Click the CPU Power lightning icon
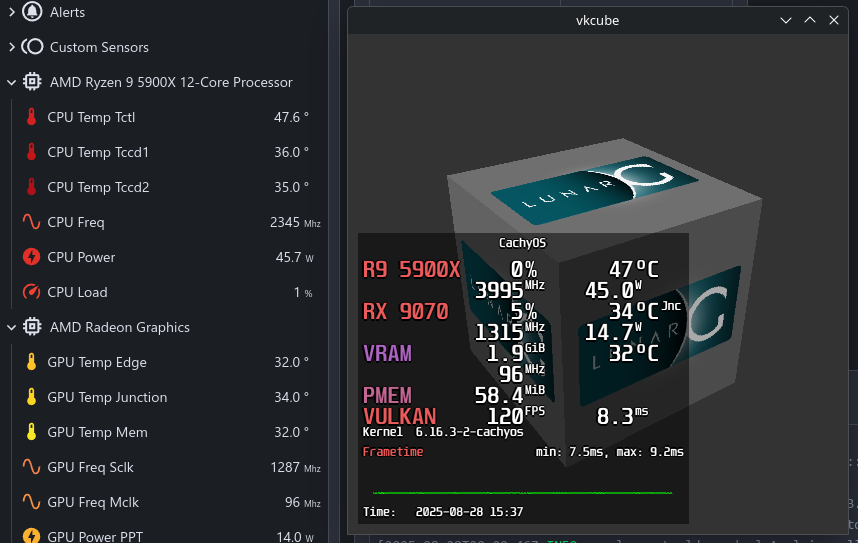 (31, 257)
